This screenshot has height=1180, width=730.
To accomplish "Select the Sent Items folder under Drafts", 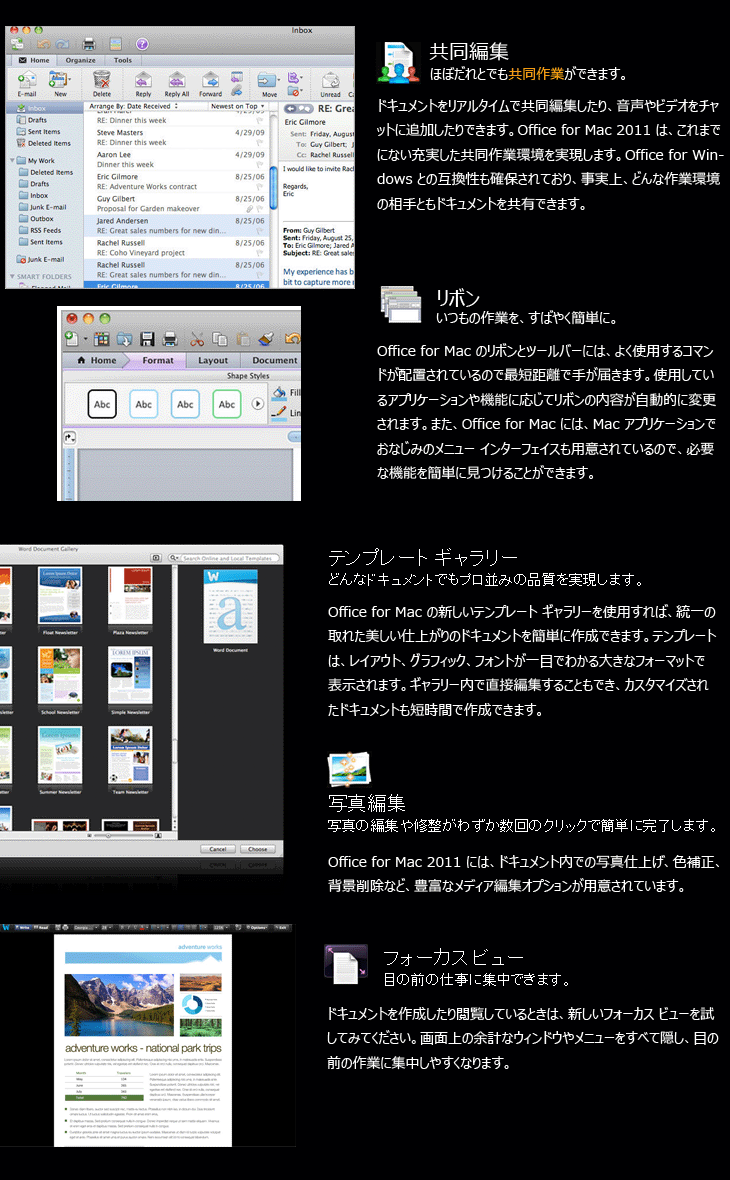I will point(39,132).
